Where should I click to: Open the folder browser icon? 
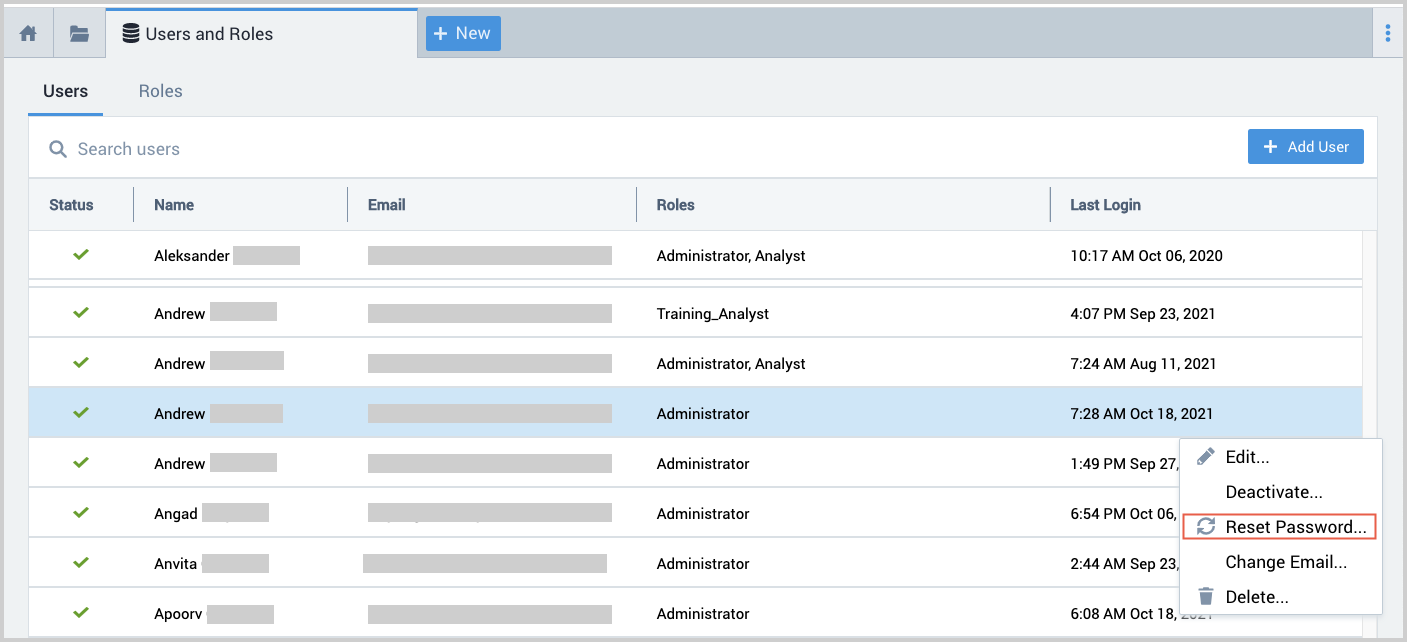[x=79, y=34]
